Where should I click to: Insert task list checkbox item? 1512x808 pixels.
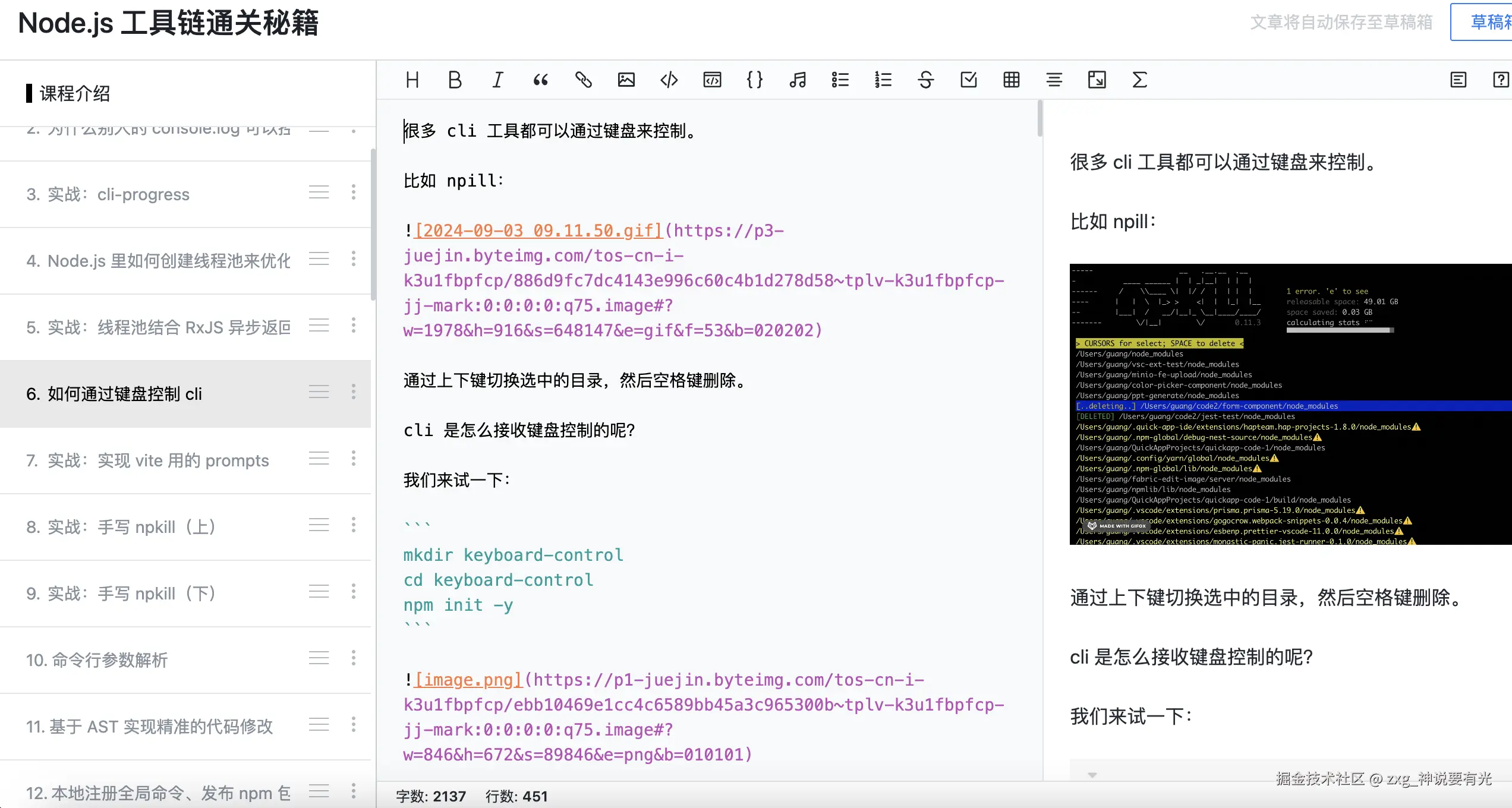point(968,80)
